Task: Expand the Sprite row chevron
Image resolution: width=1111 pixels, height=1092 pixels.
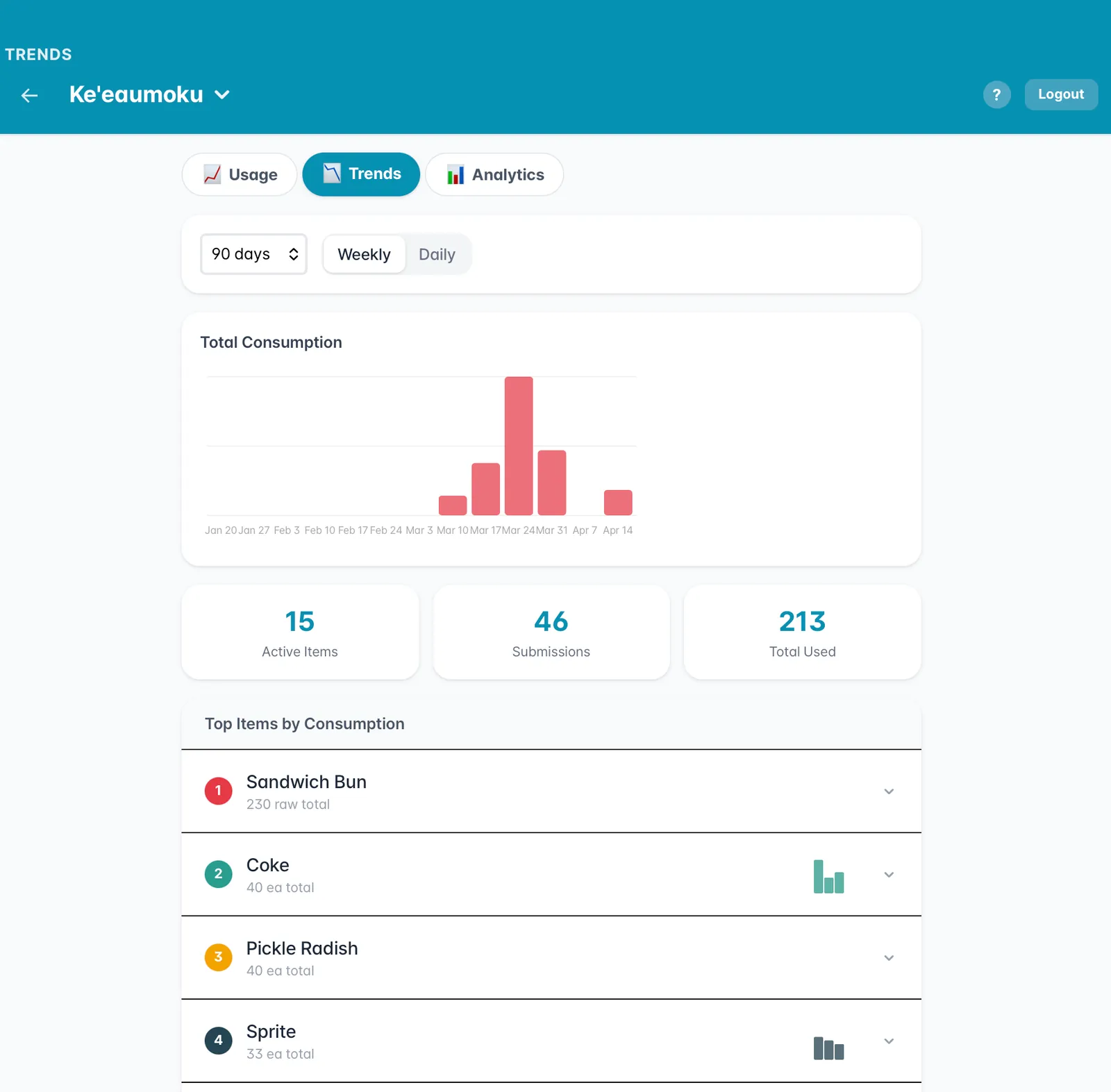Action: tap(889, 1041)
